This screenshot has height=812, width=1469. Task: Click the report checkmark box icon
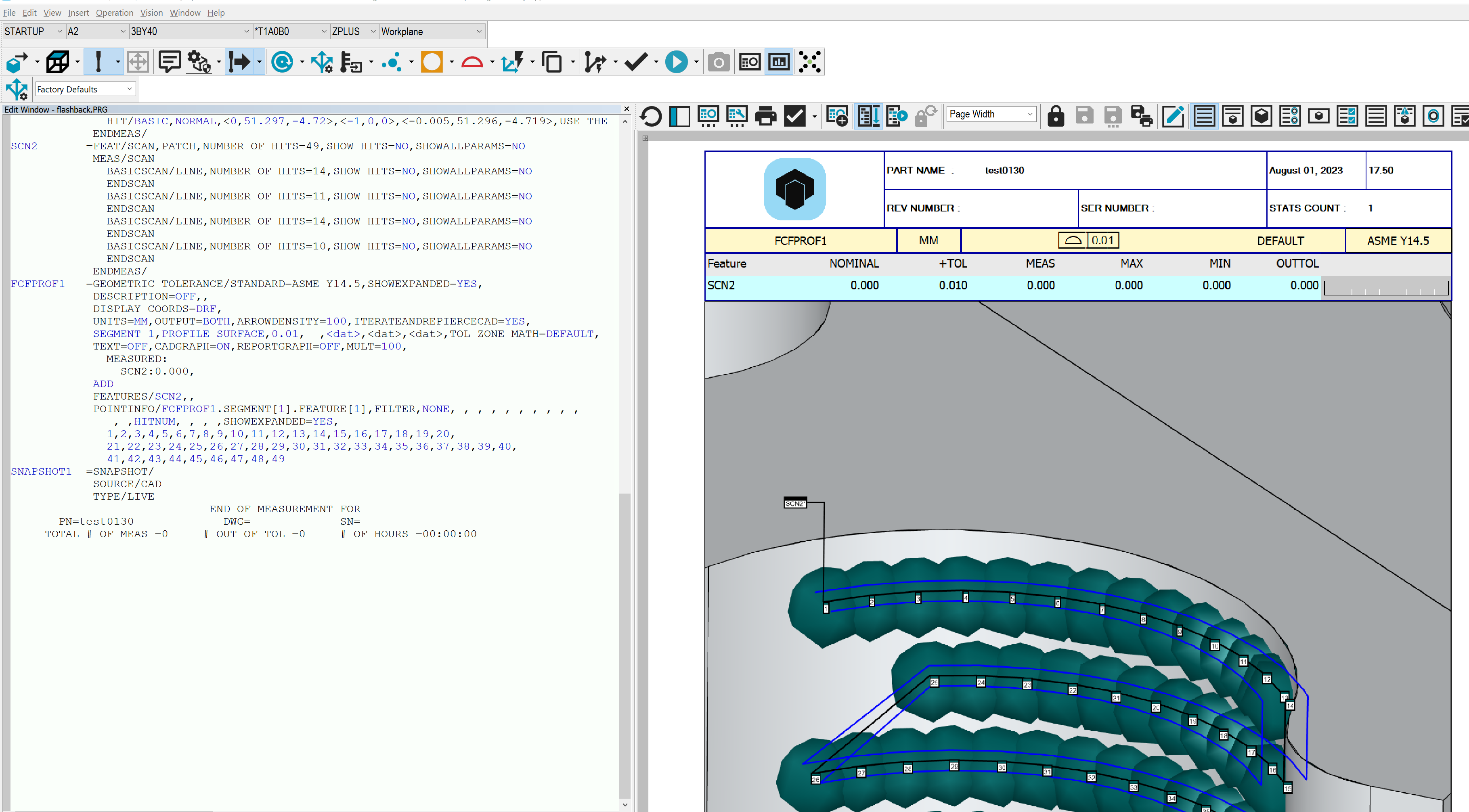click(794, 116)
